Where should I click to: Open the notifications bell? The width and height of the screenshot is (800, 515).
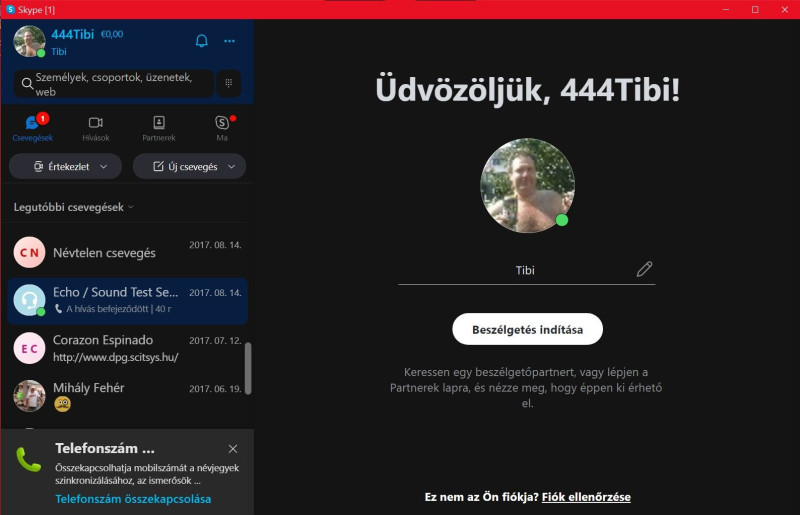point(202,41)
